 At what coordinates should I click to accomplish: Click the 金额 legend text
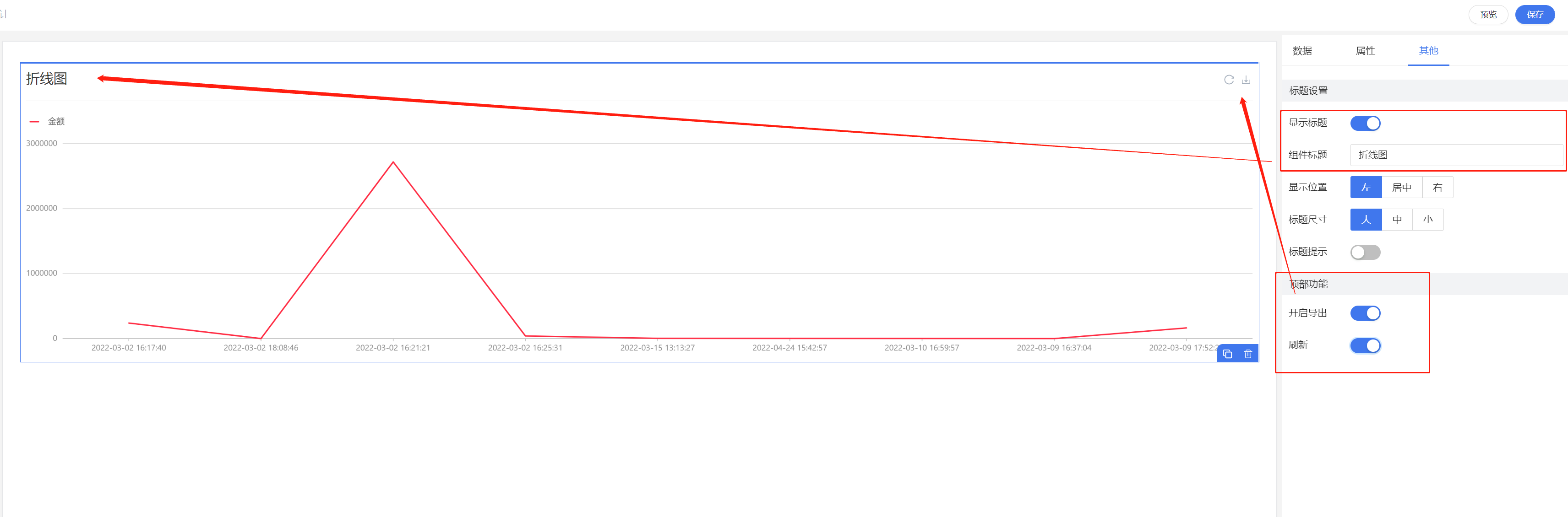56,122
